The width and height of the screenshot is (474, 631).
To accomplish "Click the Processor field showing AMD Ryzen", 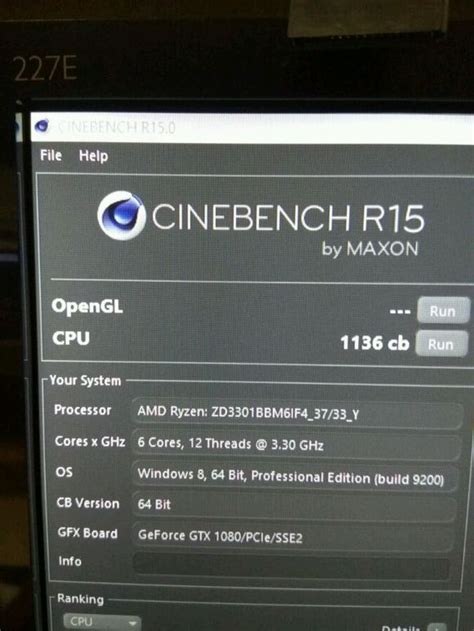I will tap(298, 414).
